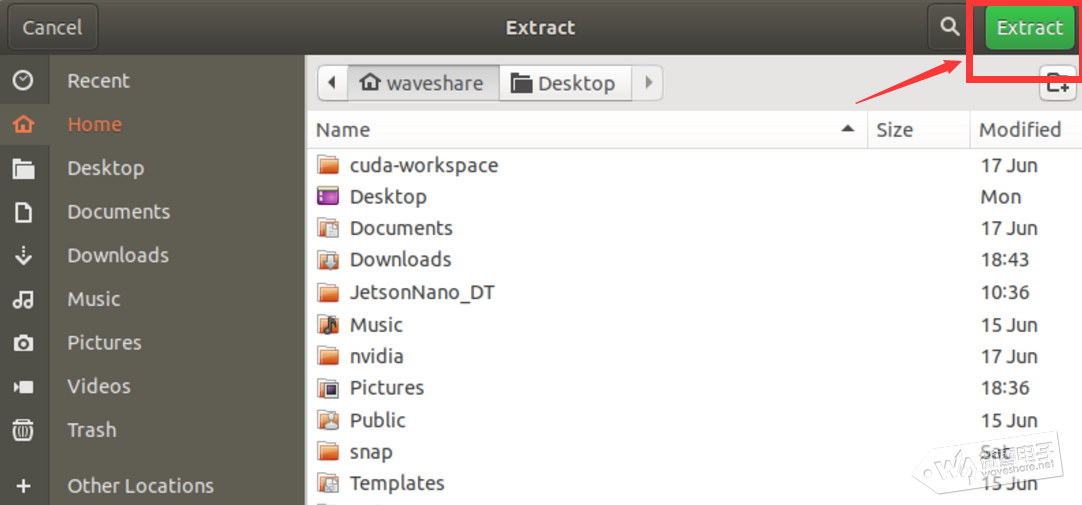Click the sidebar Music note icon
The image size is (1082, 505).
coord(23,299)
